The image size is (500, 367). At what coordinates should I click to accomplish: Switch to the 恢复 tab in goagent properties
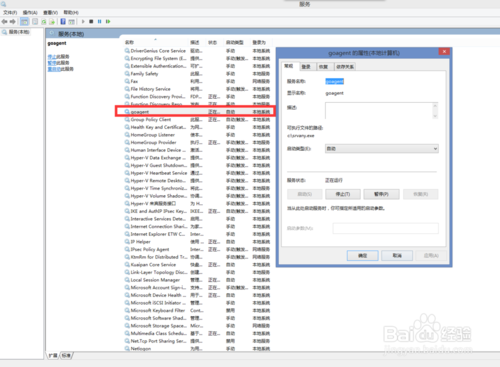tap(323, 67)
